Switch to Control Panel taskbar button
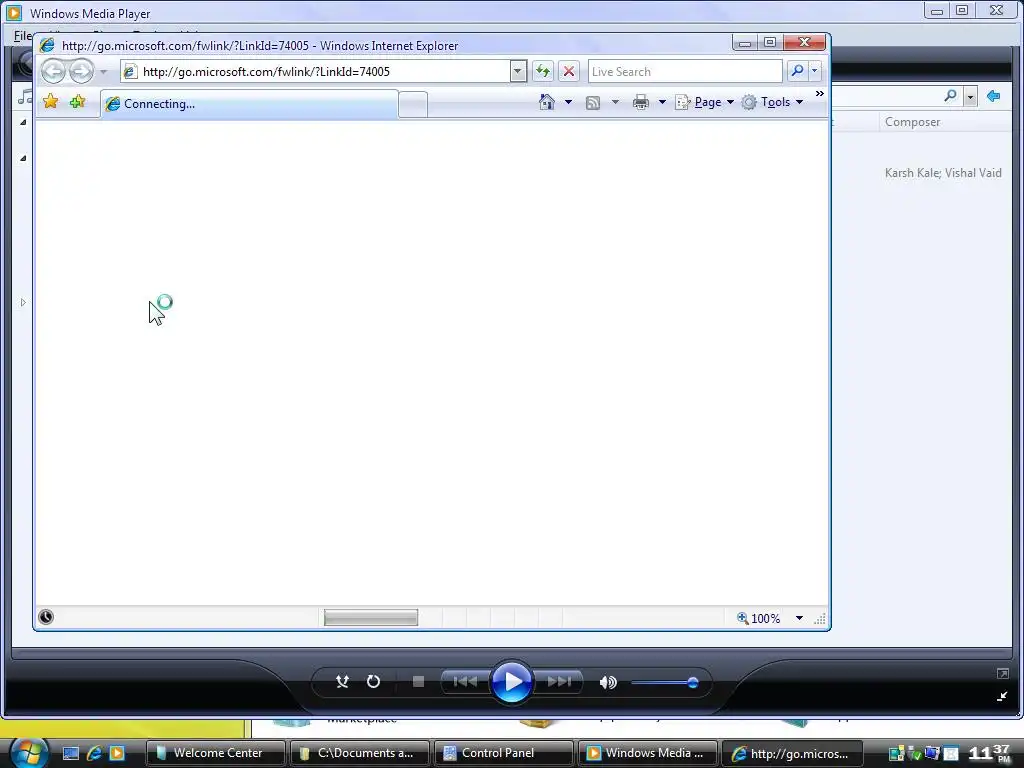The height and width of the screenshot is (768, 1024). [504, 753]
